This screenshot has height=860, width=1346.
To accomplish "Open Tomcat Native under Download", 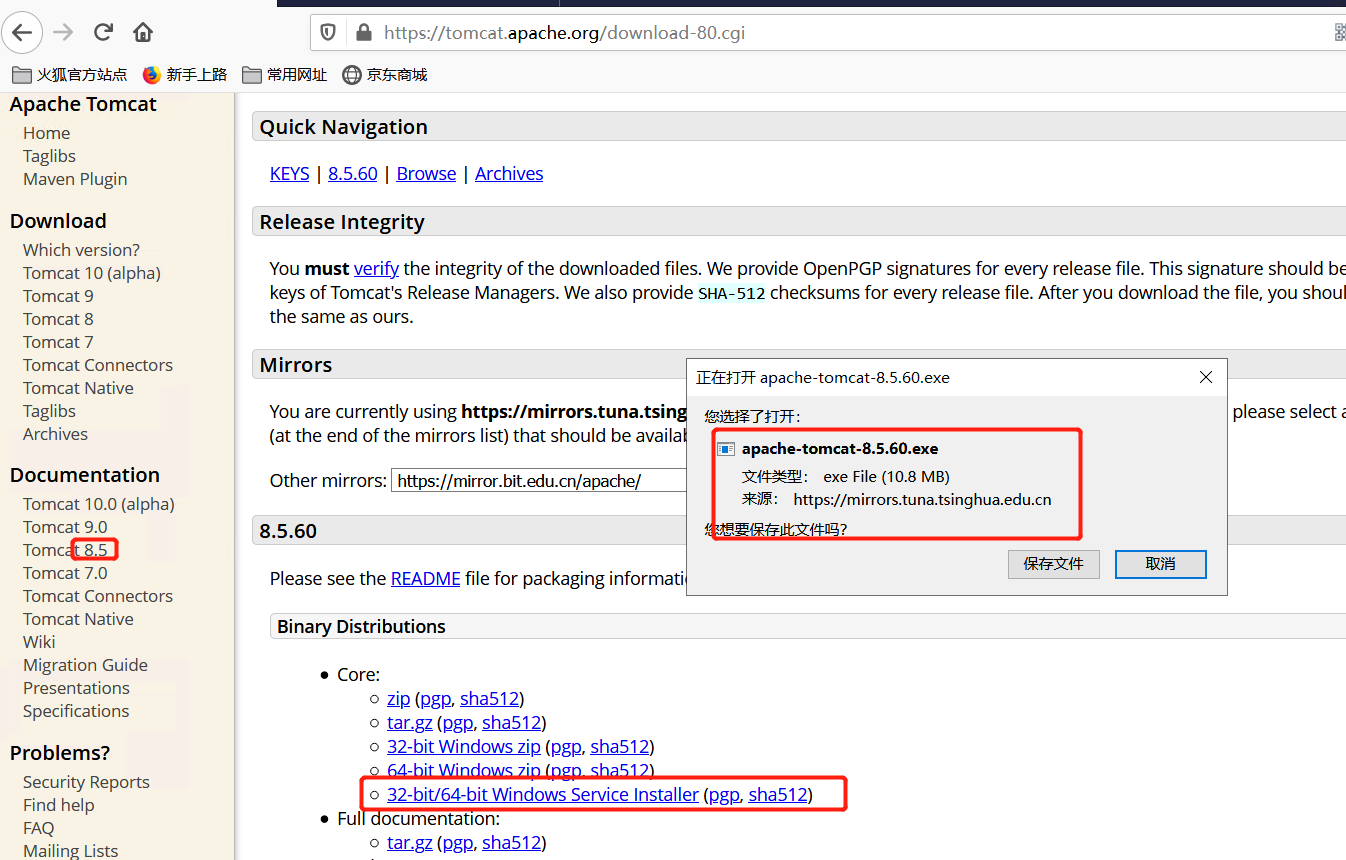I will coord(78,388).
